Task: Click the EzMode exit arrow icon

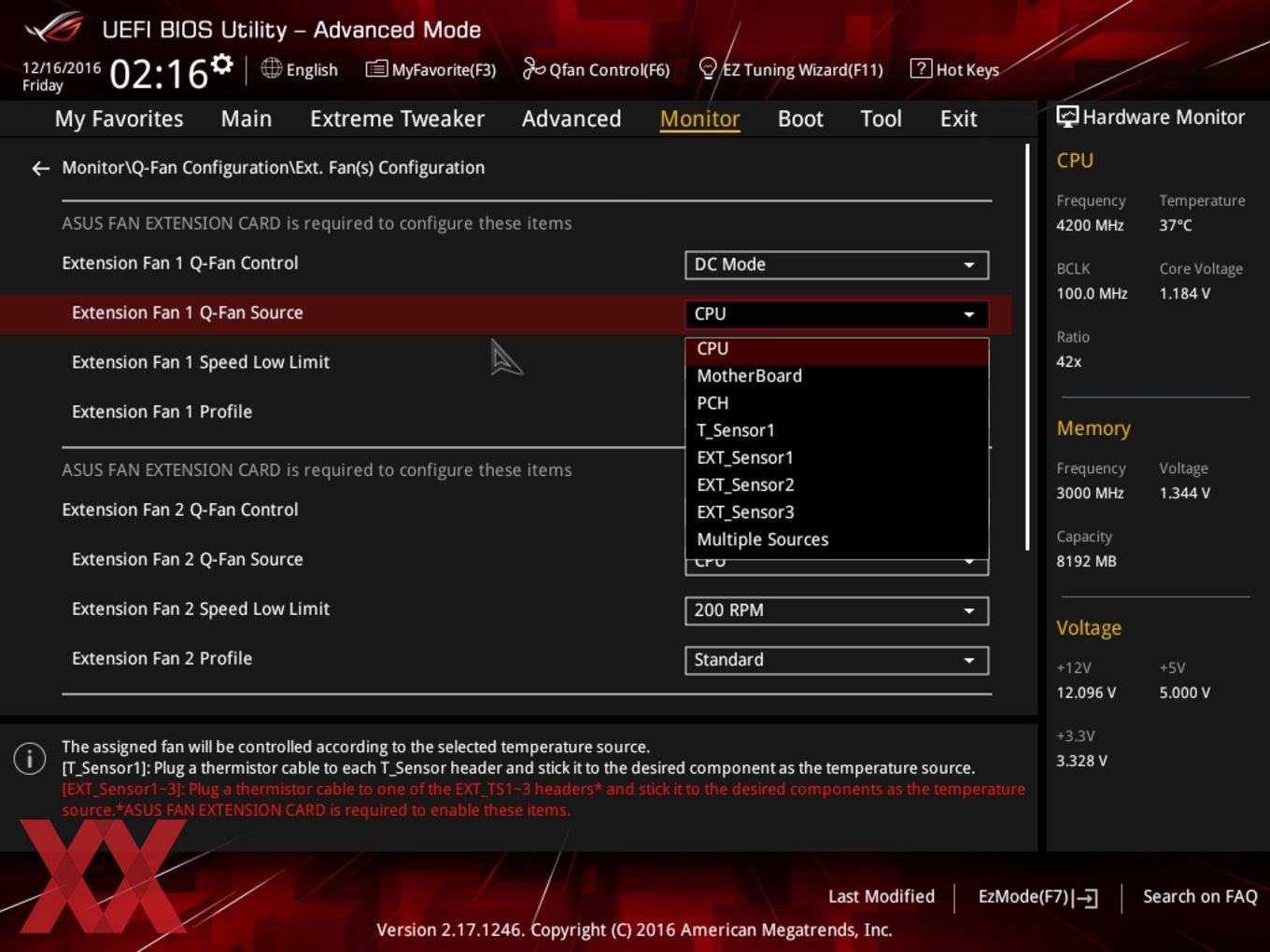Action: [x=1085, y=898]
